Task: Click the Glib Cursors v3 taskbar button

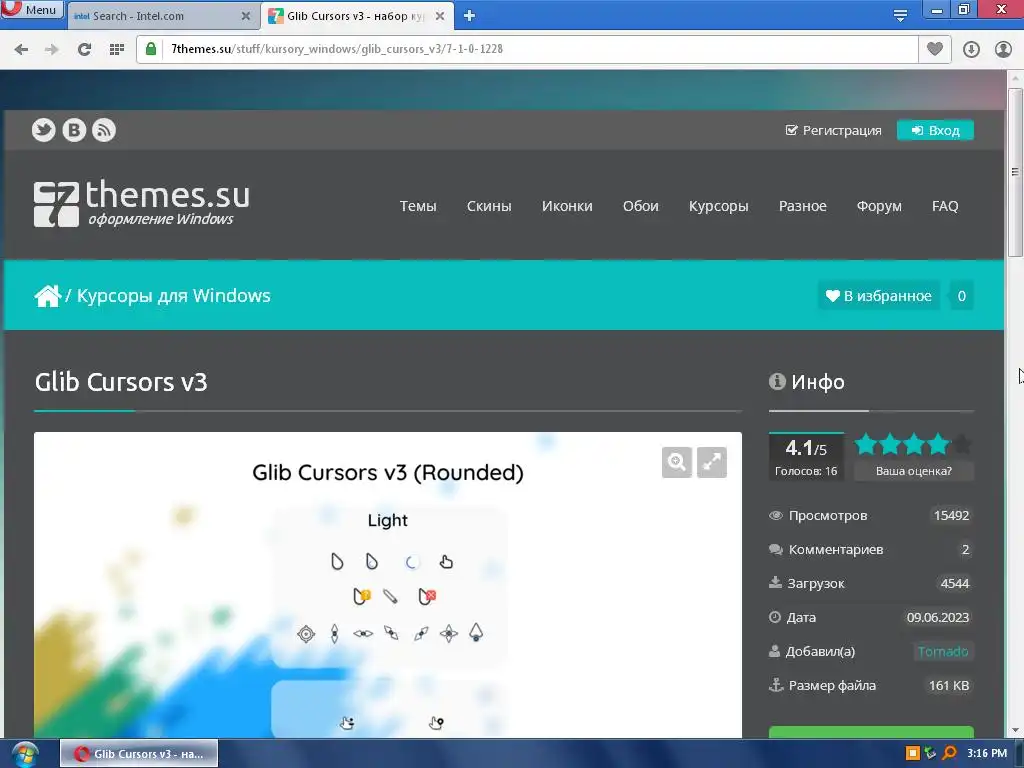Action: point(139,754)
